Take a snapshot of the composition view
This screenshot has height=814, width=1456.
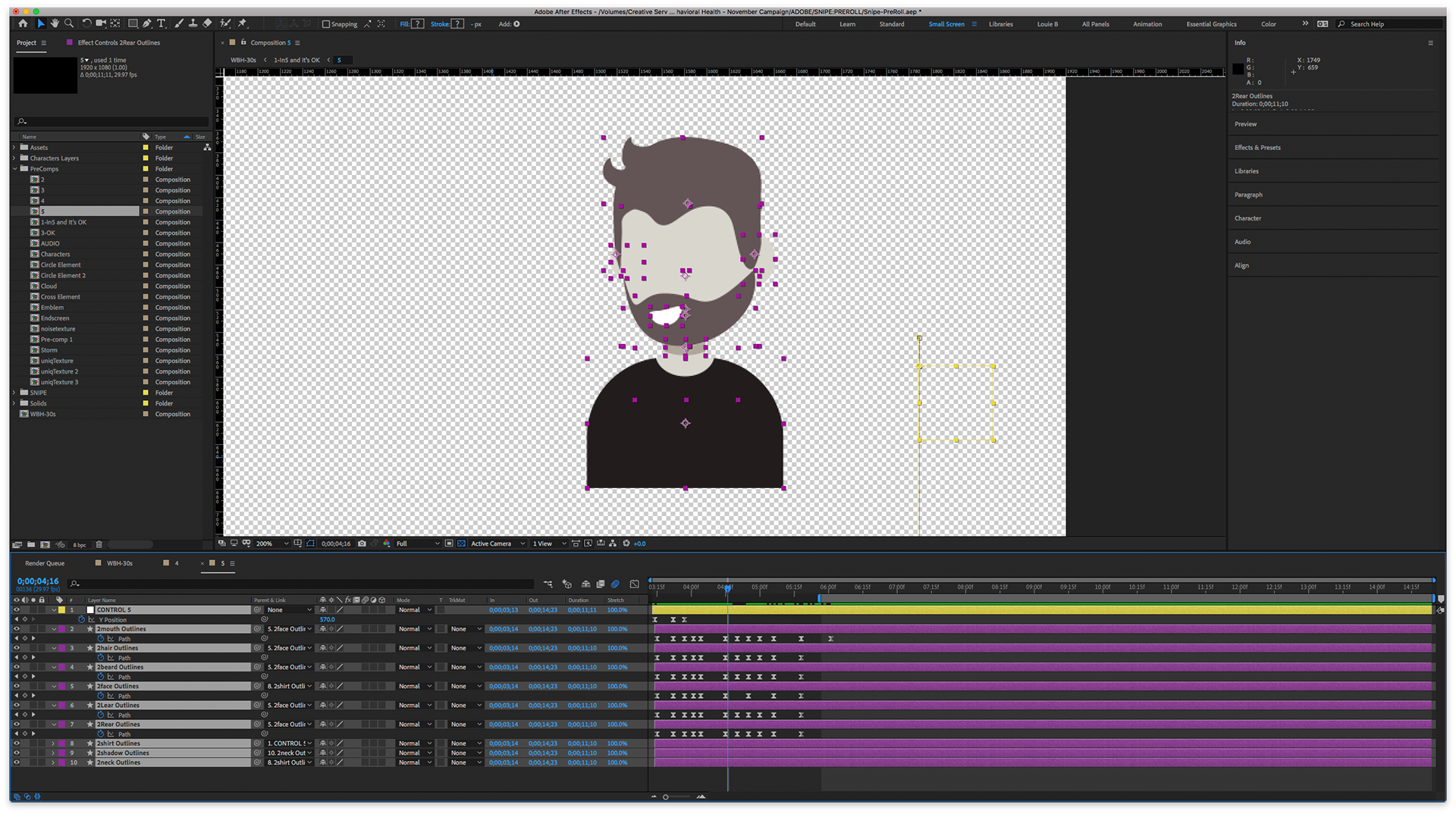click(362, 543)
